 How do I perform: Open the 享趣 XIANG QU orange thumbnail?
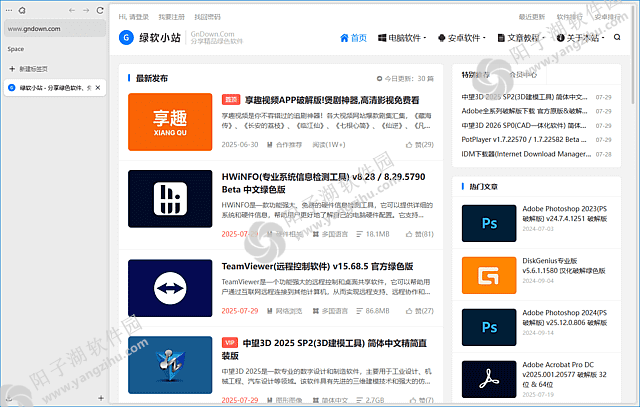pos(170,122)
